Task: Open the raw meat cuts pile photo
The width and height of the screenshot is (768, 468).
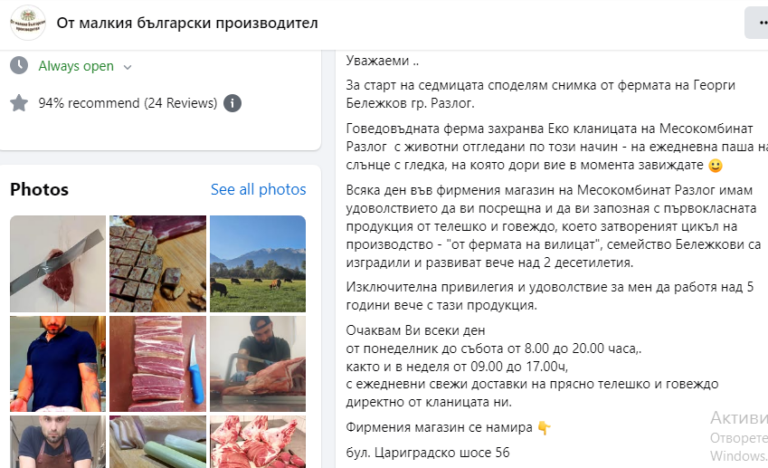Action: pyautogui.click(x=258, y=442)
